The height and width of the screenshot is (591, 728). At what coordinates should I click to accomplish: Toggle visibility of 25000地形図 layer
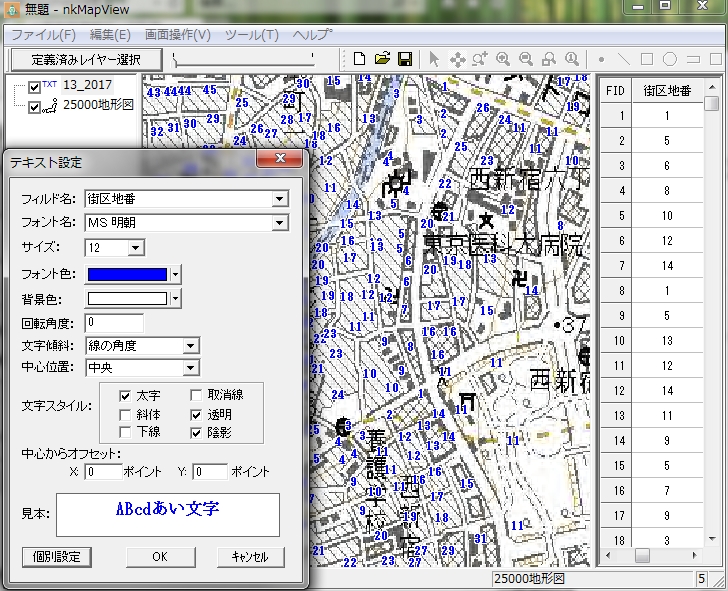pyautogui.click(x=35, y=106)
